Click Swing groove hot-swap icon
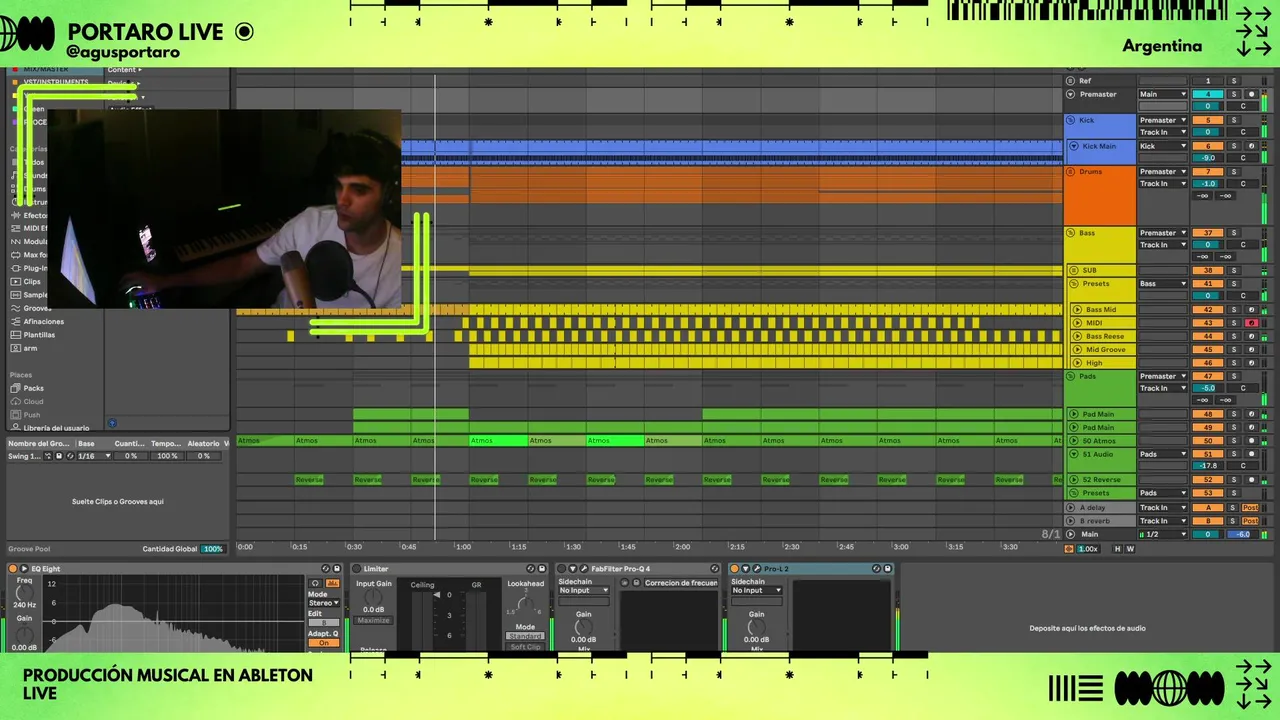This screenshot has height=720, width=1280. [x=70, y=456]
